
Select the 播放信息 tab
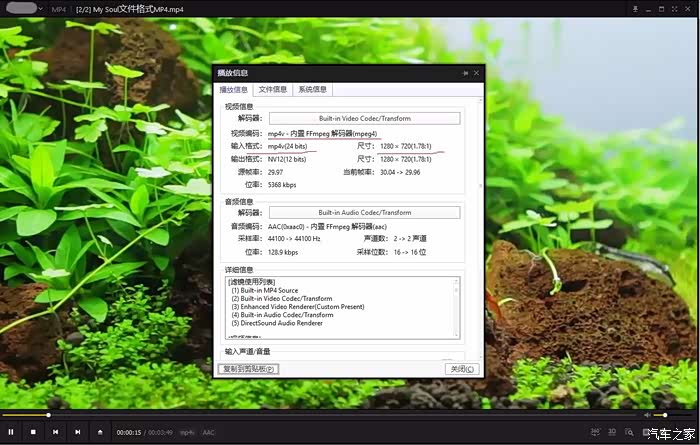(x=234, y=89)
